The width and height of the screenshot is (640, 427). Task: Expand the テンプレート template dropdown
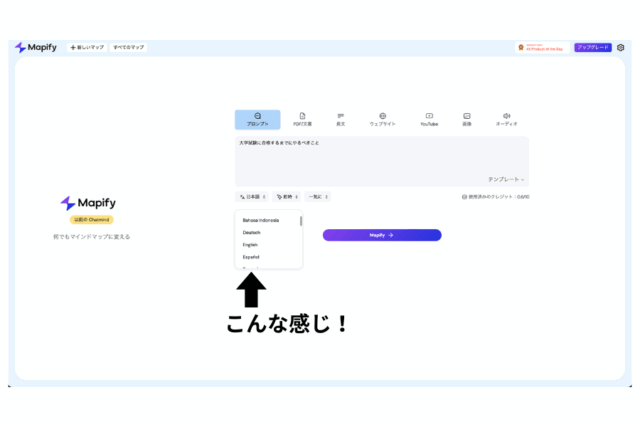click(x=507, y=179)
